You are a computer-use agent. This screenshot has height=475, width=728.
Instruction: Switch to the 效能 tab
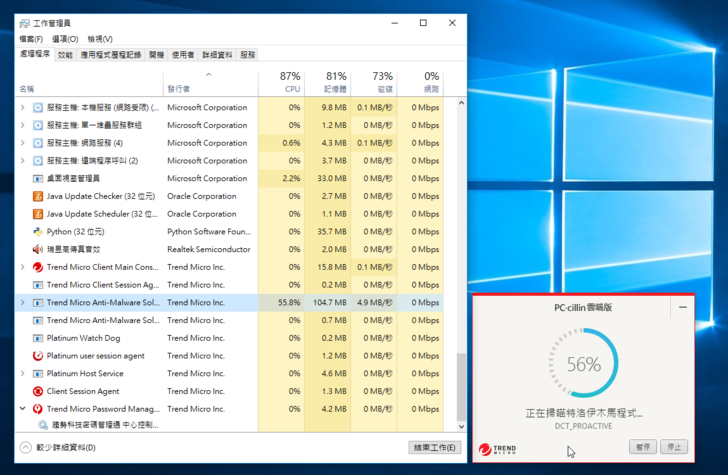coord(65,55)
